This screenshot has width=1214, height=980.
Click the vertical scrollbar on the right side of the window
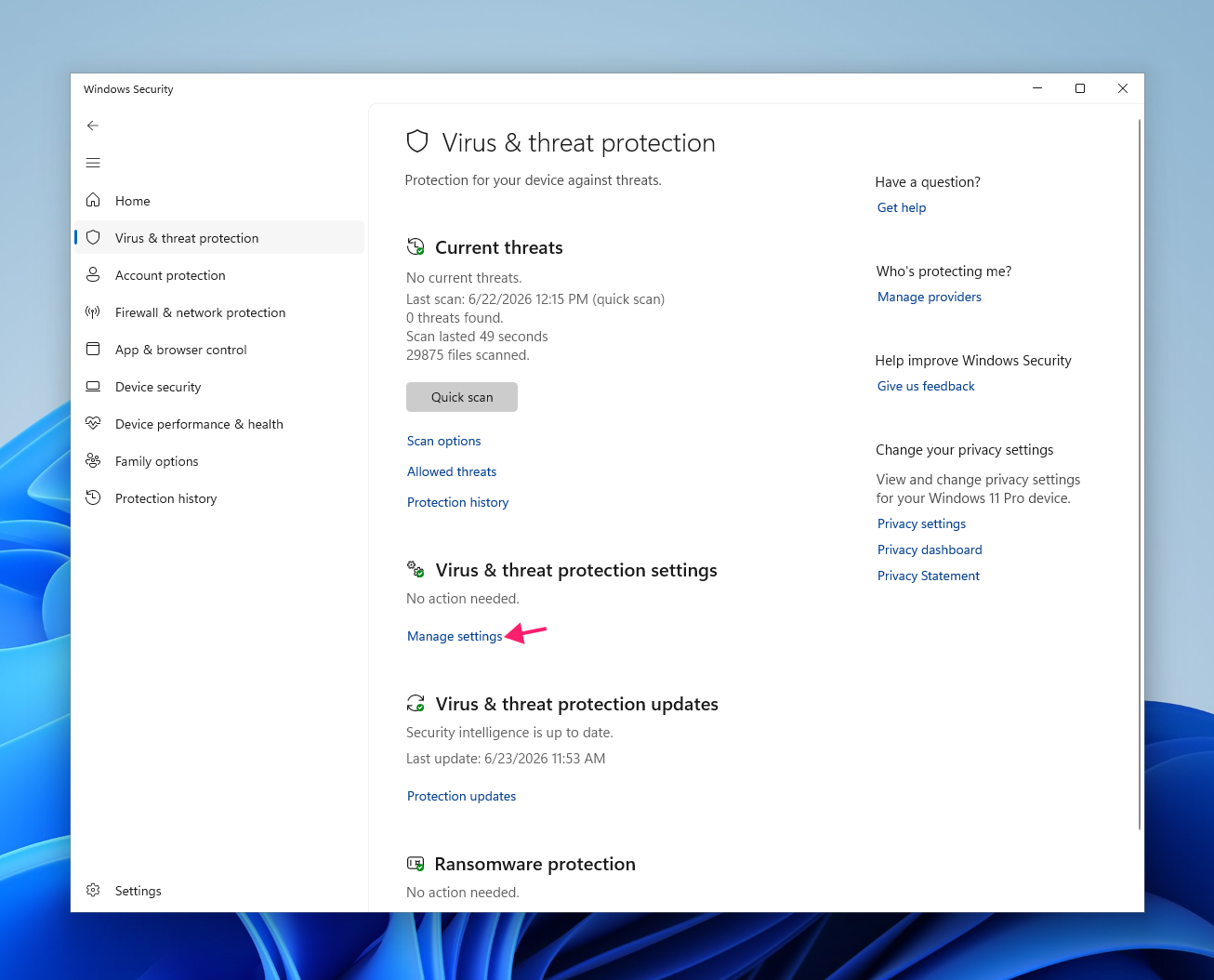coord(1140,474)
